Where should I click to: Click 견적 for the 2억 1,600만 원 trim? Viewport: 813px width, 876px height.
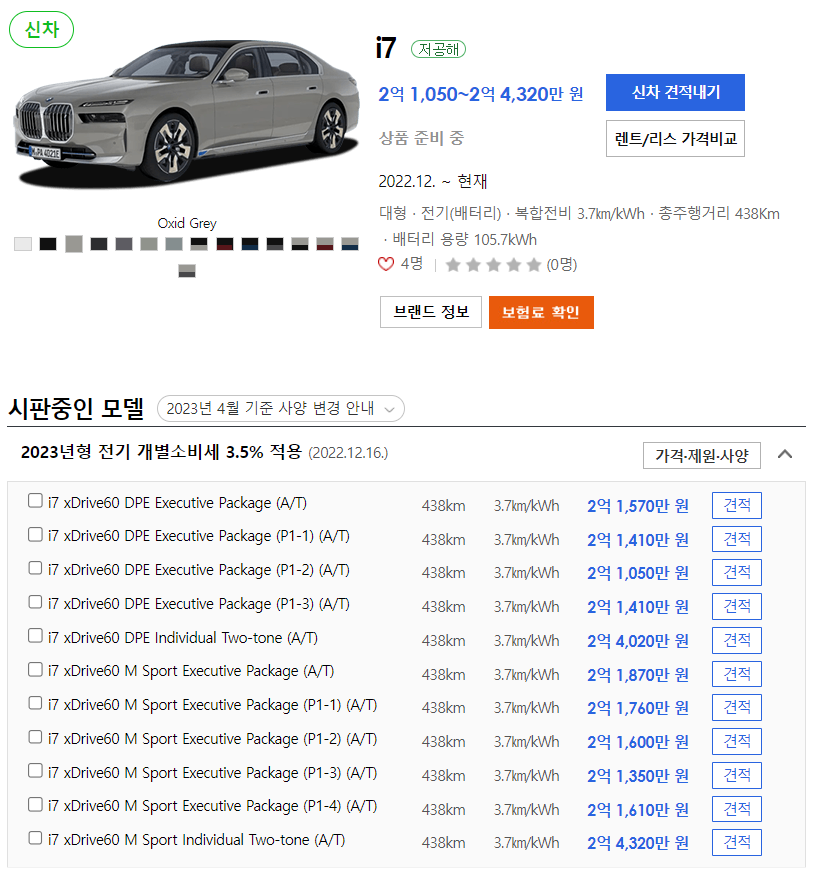pyautogui.click(x=736, y=741)
